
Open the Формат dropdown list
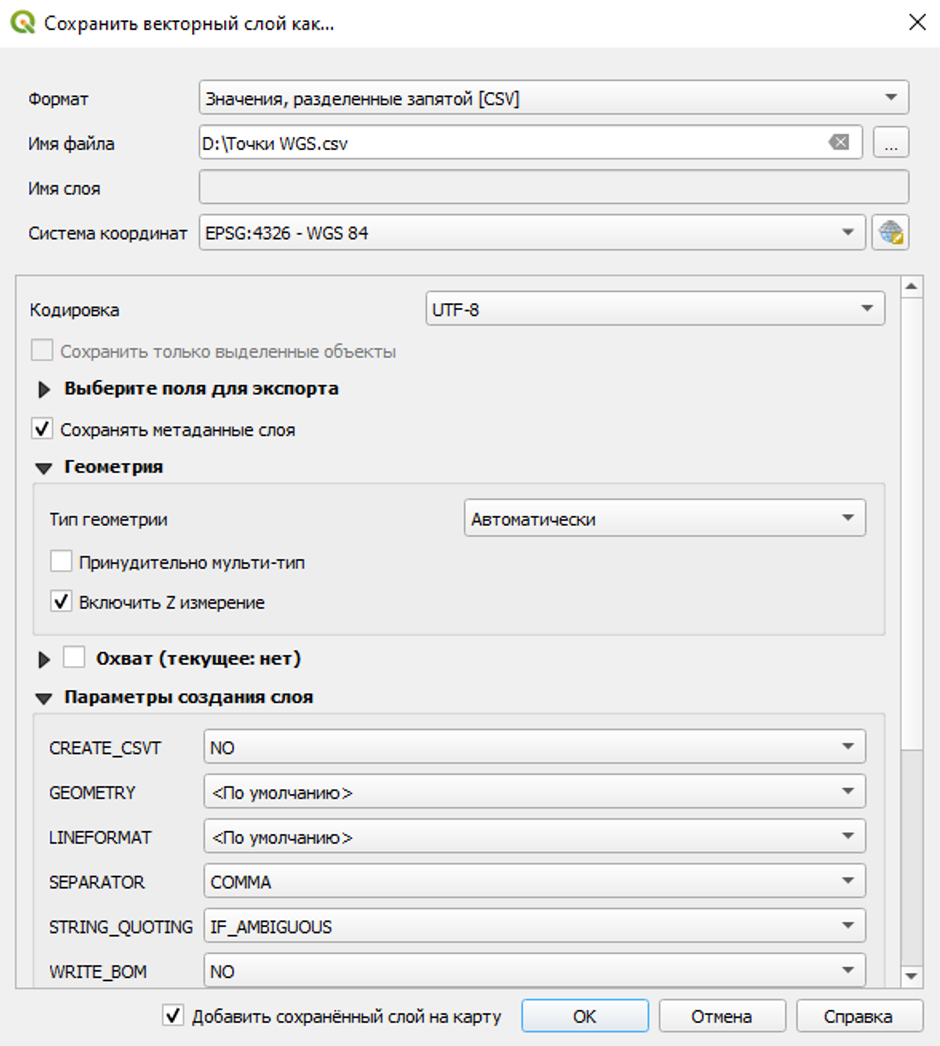pos(553,98)
